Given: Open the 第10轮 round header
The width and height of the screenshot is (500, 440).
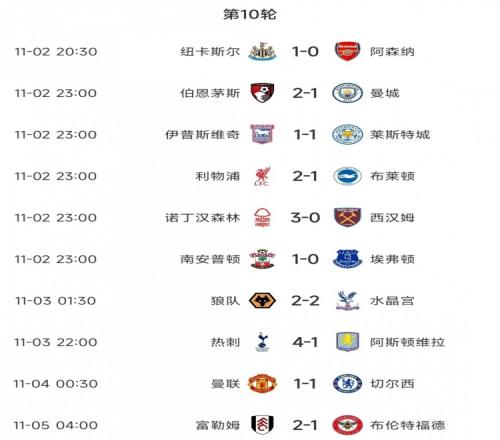Looking at the screenshot, I should [x=250, y=14].
